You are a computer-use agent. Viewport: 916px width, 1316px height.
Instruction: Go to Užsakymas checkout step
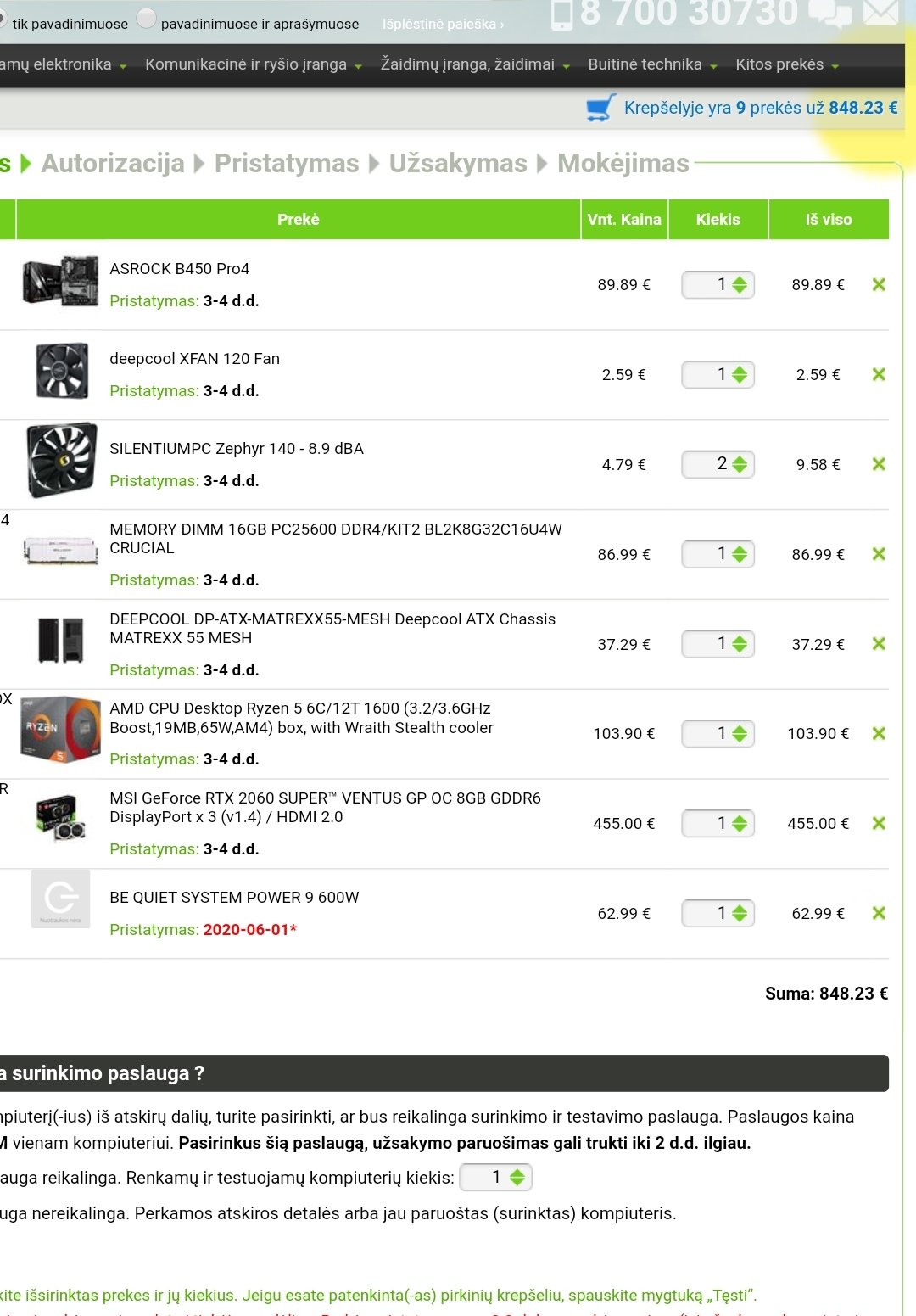click(458, 163)
